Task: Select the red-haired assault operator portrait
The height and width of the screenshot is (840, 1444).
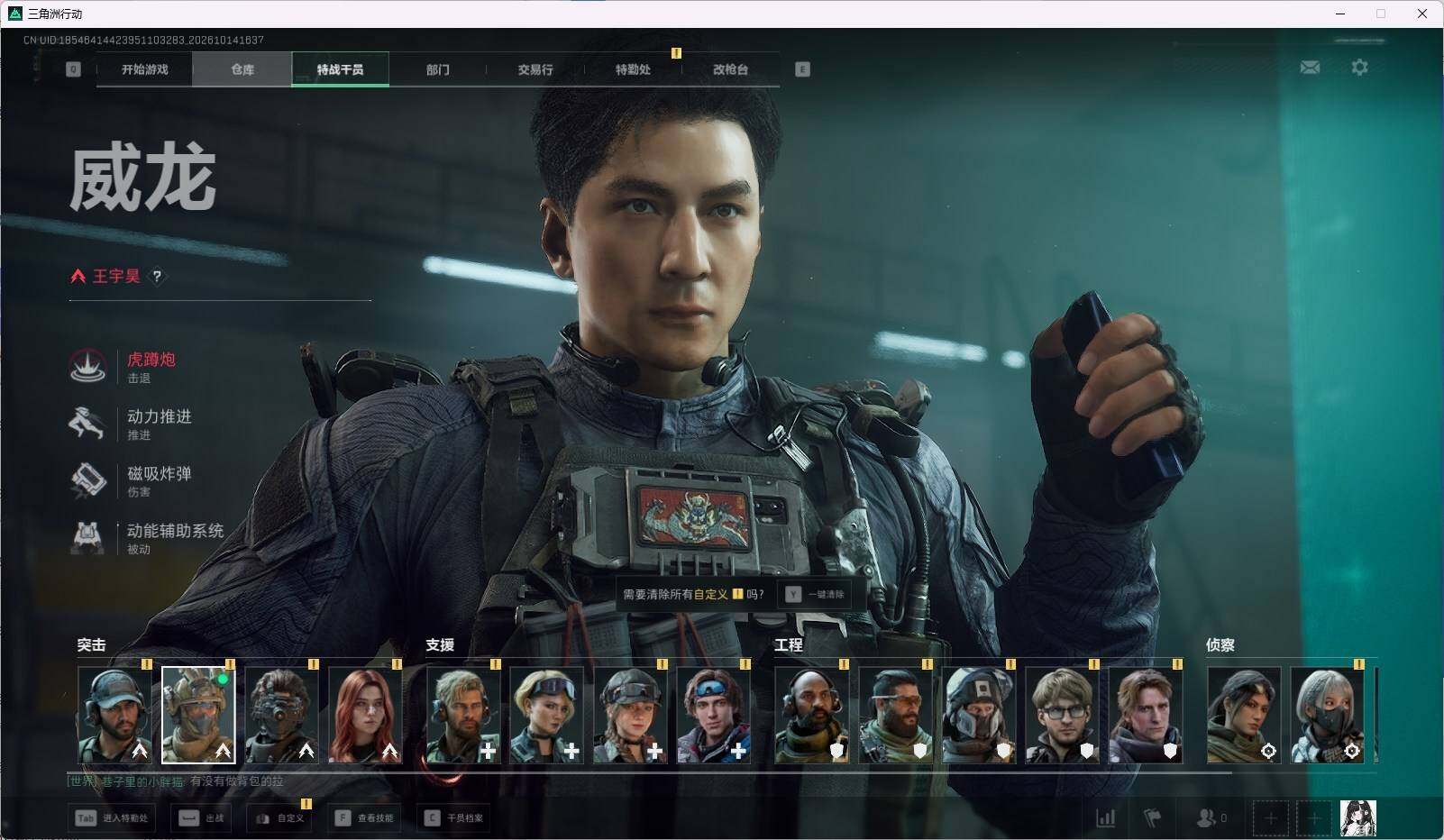Action: point(365,716)
